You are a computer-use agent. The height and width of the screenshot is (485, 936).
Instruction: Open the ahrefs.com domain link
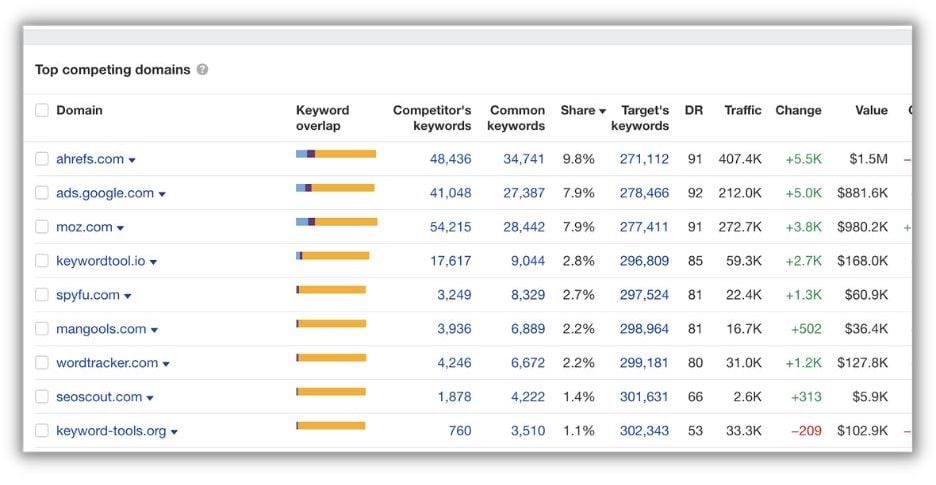pyautogui.click(x=90, y=159)
